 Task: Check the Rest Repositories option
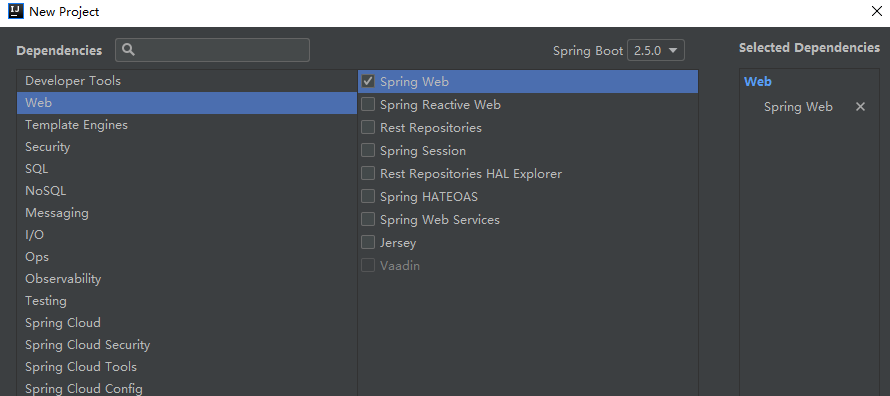pos(368,128)
